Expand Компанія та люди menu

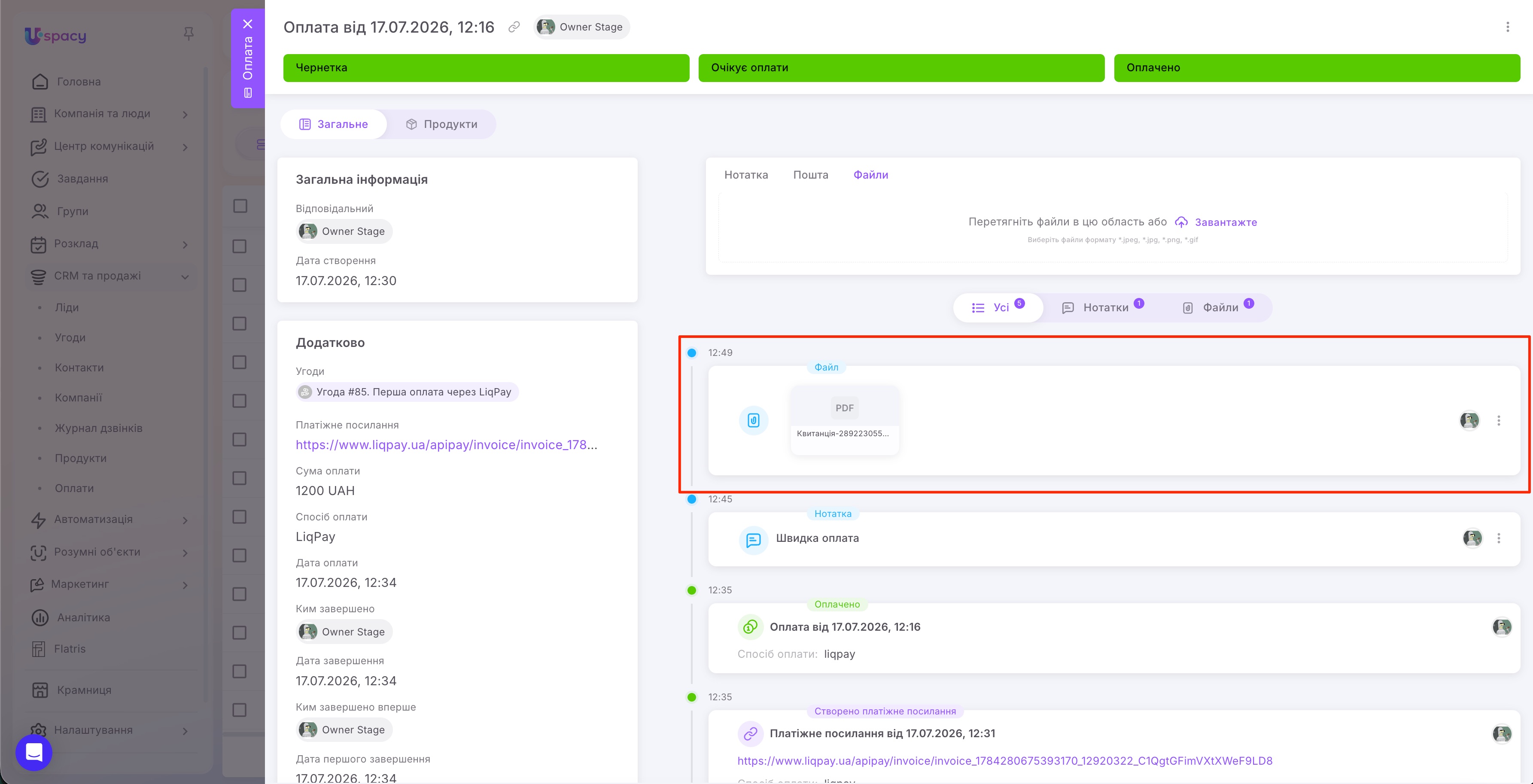coord(185,114)
